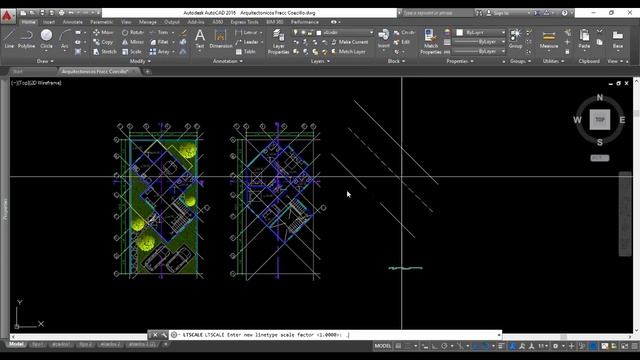The width and height of the screenshot is (640, 360).
Task: Open the Model layout tab
Action: (16, 344)
